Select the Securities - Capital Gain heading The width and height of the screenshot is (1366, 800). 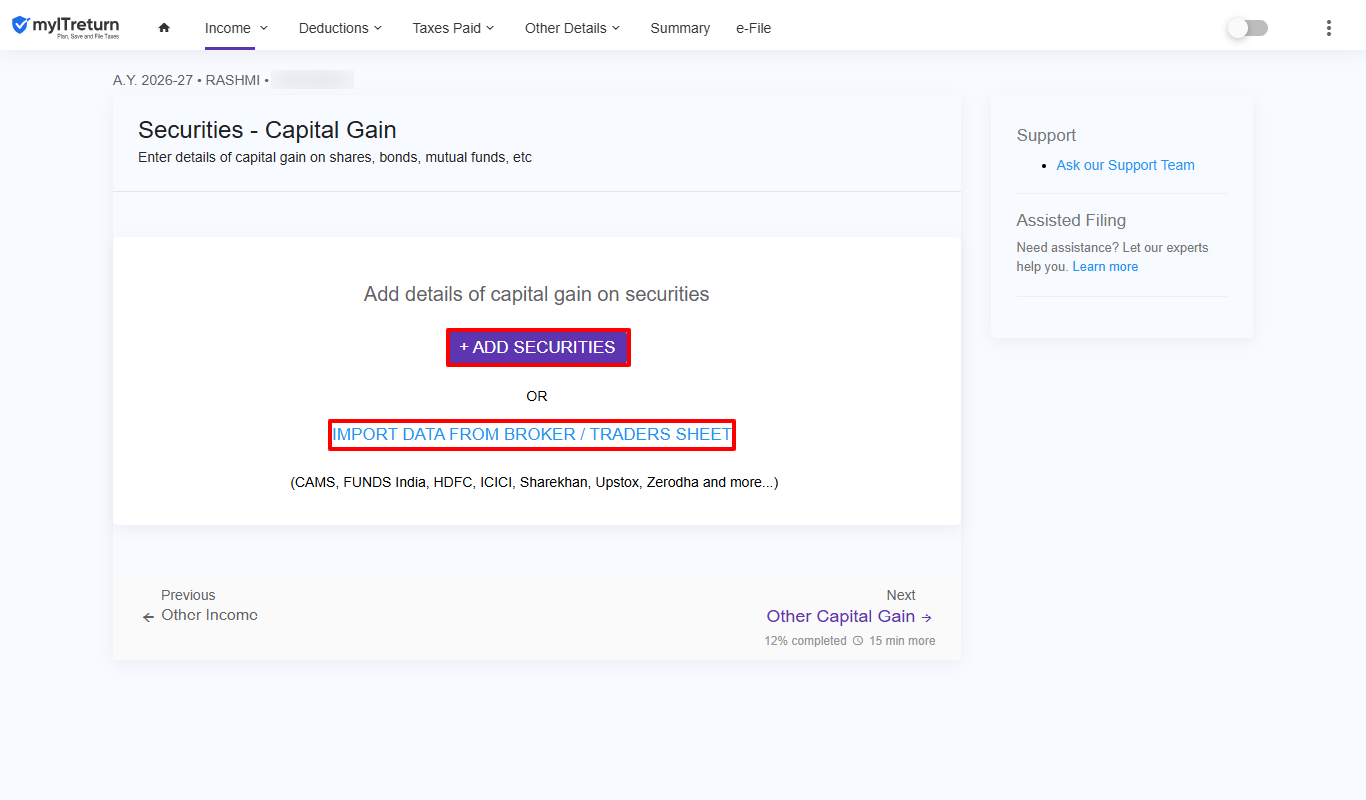click(x=267, y=130)
